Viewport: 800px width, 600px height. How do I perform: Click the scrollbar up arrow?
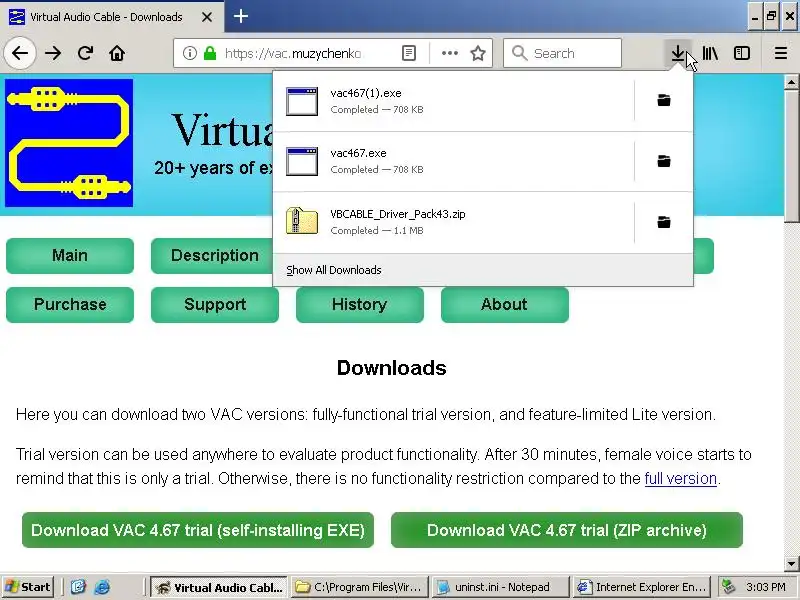click(791, 82)
